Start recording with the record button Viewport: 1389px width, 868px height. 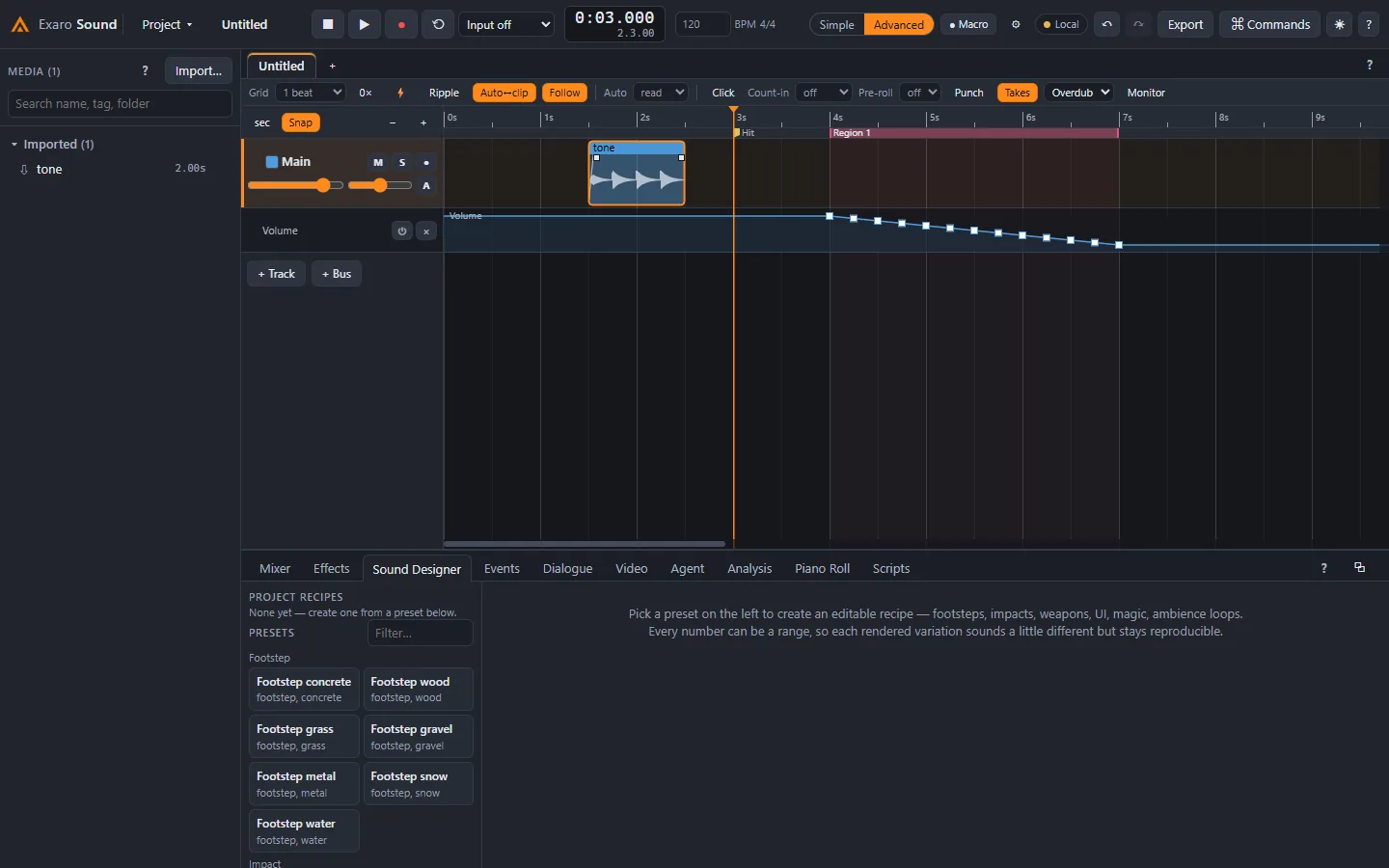(401, 24)
